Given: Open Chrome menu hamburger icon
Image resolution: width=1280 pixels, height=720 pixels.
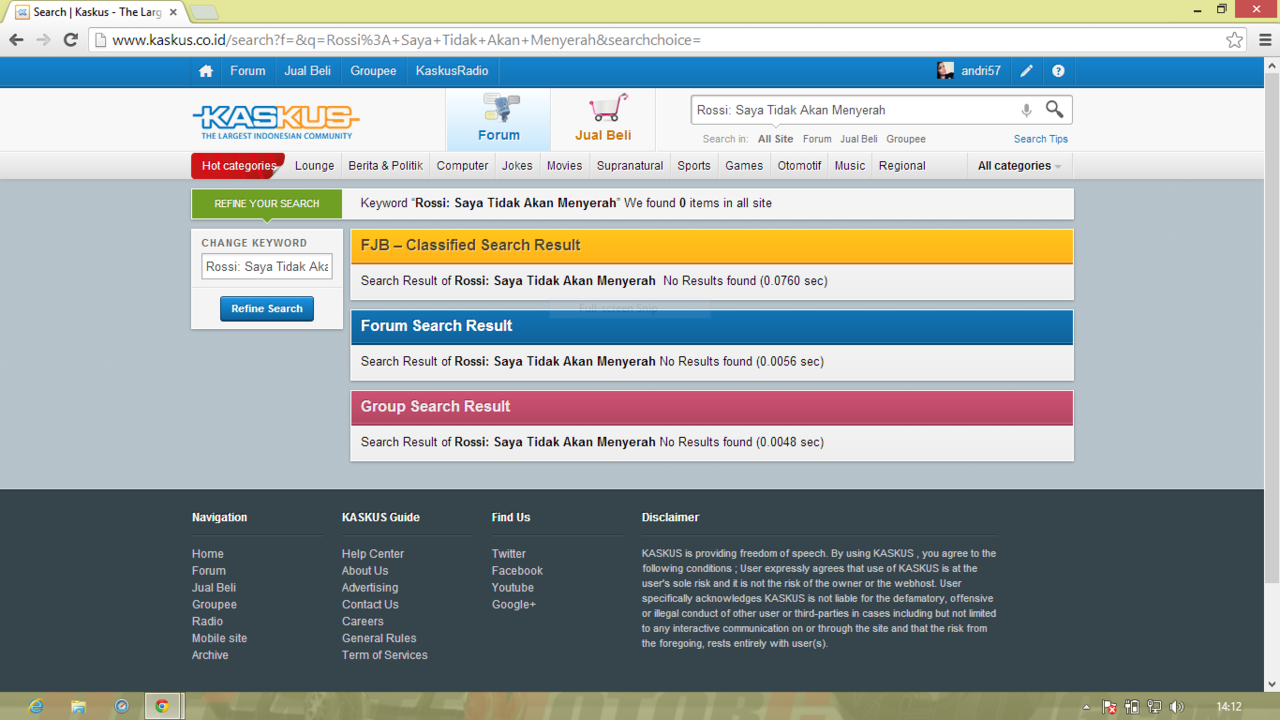Looking at the screenshot, I should tap(1265, 40).
